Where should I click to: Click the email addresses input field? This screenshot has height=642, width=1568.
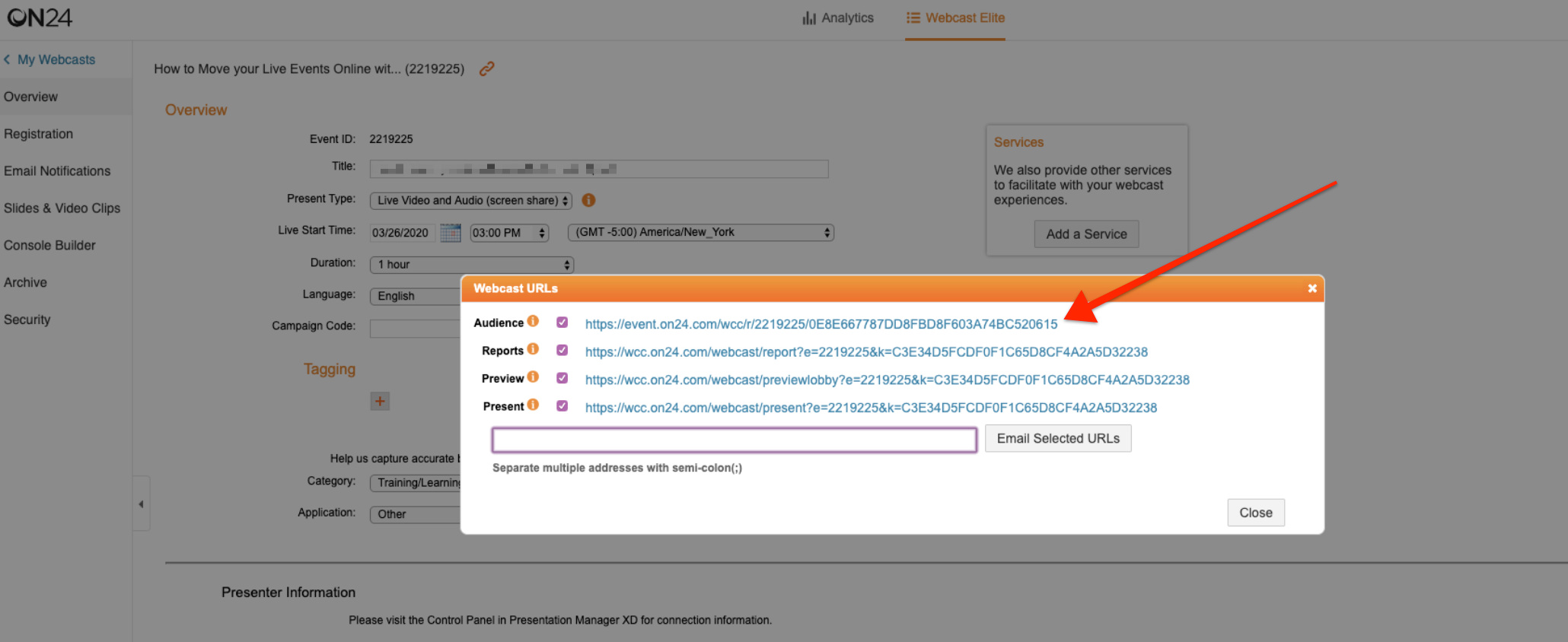(735, 440)
